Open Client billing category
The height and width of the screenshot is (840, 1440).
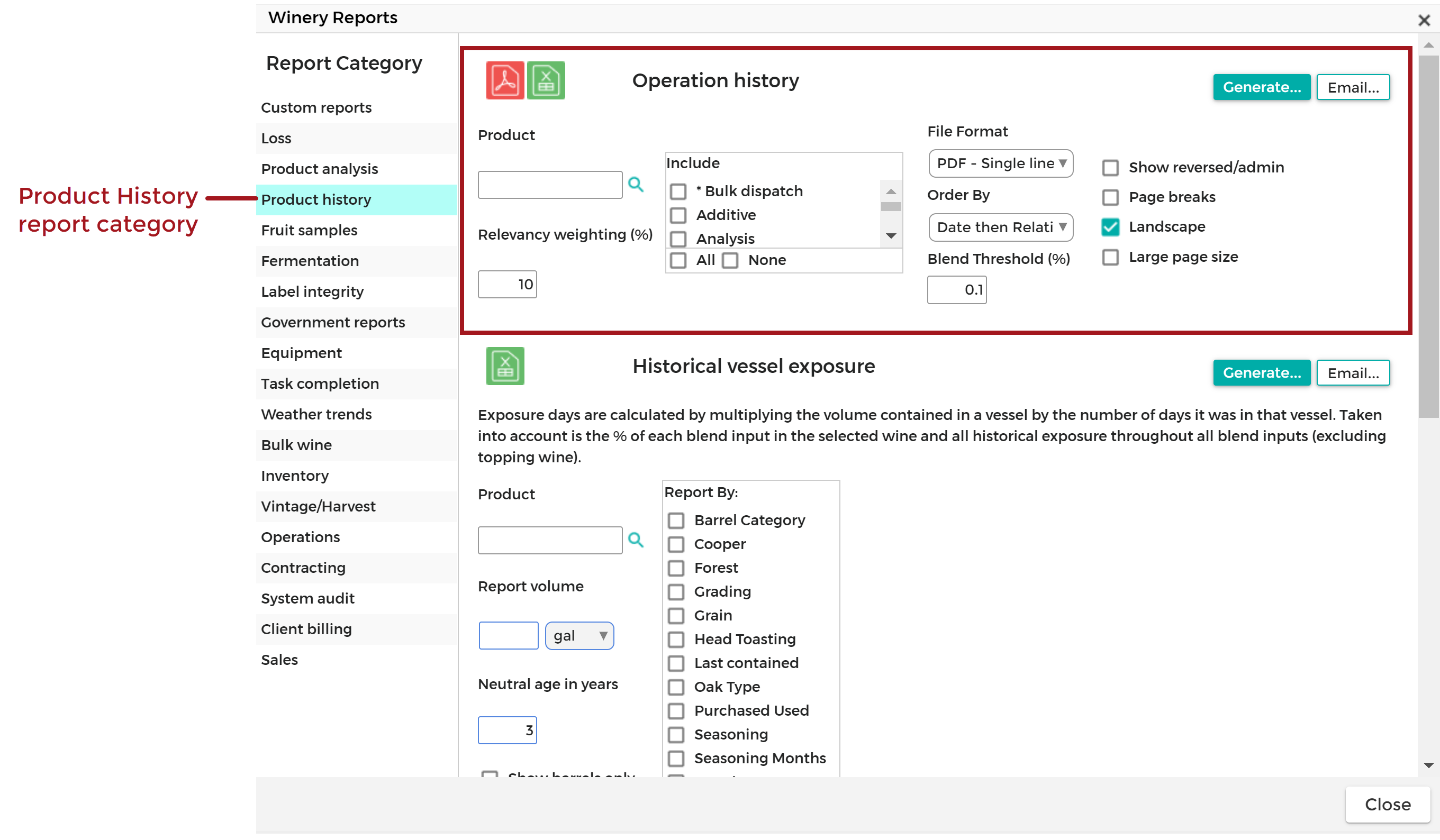(357, 629)
